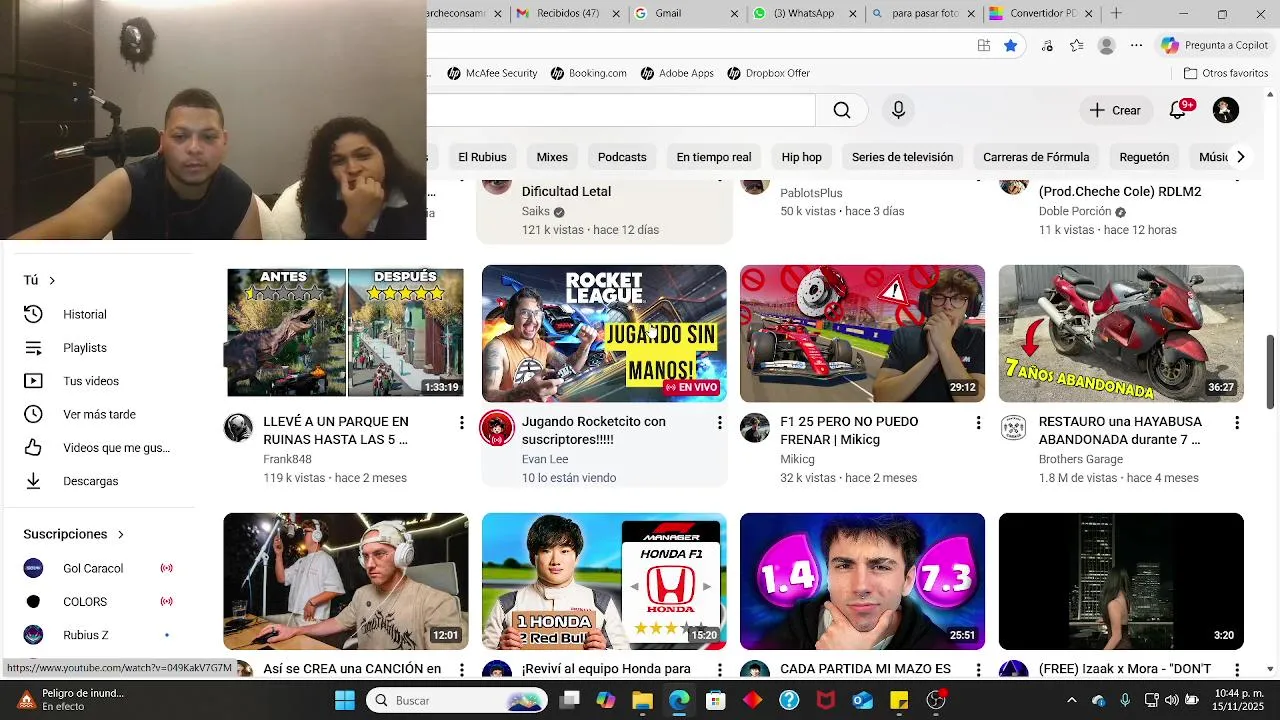Open options for Izaak x Mora video
This screenshot has width=1280, height=720.
click(x=1236, y=670)
